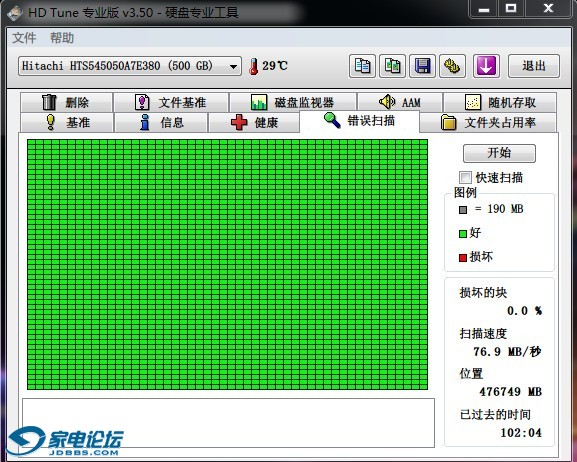Viewport: 577px width, 462px height.
Task: Click the green 好 legend square
Action: click(463, 234)
